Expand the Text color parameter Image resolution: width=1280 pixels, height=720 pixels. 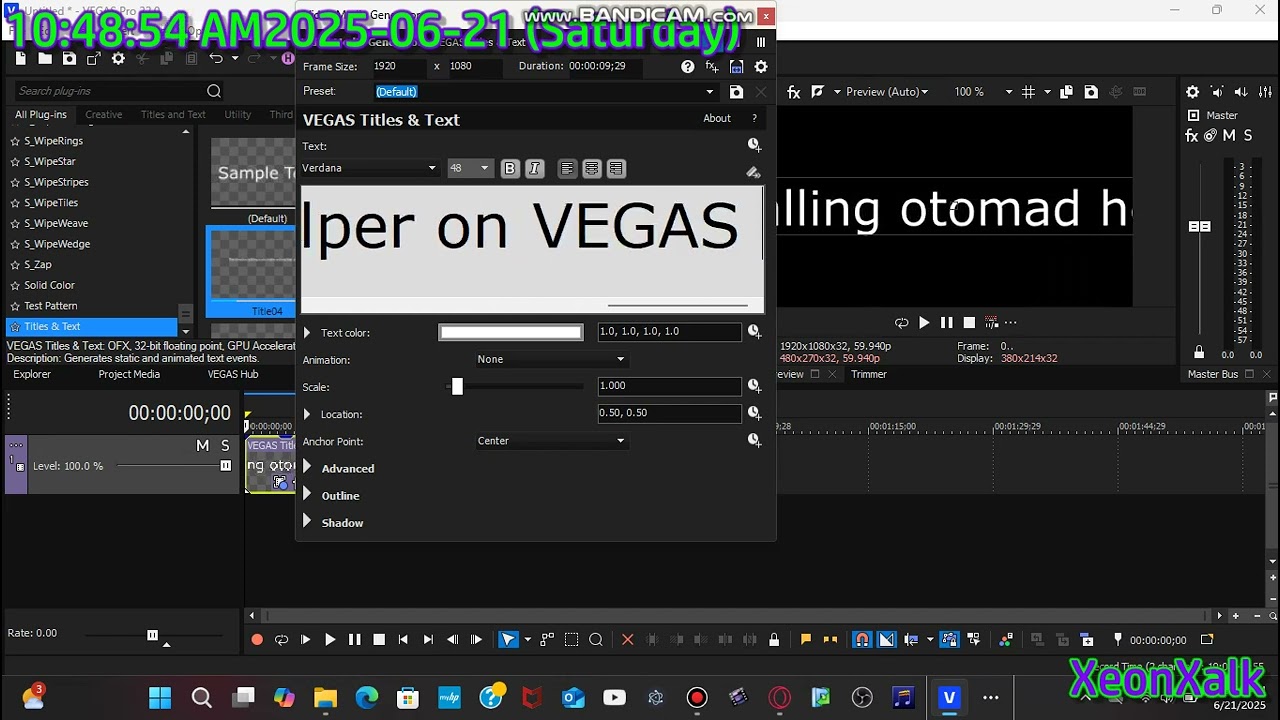(x=307, y=332)
